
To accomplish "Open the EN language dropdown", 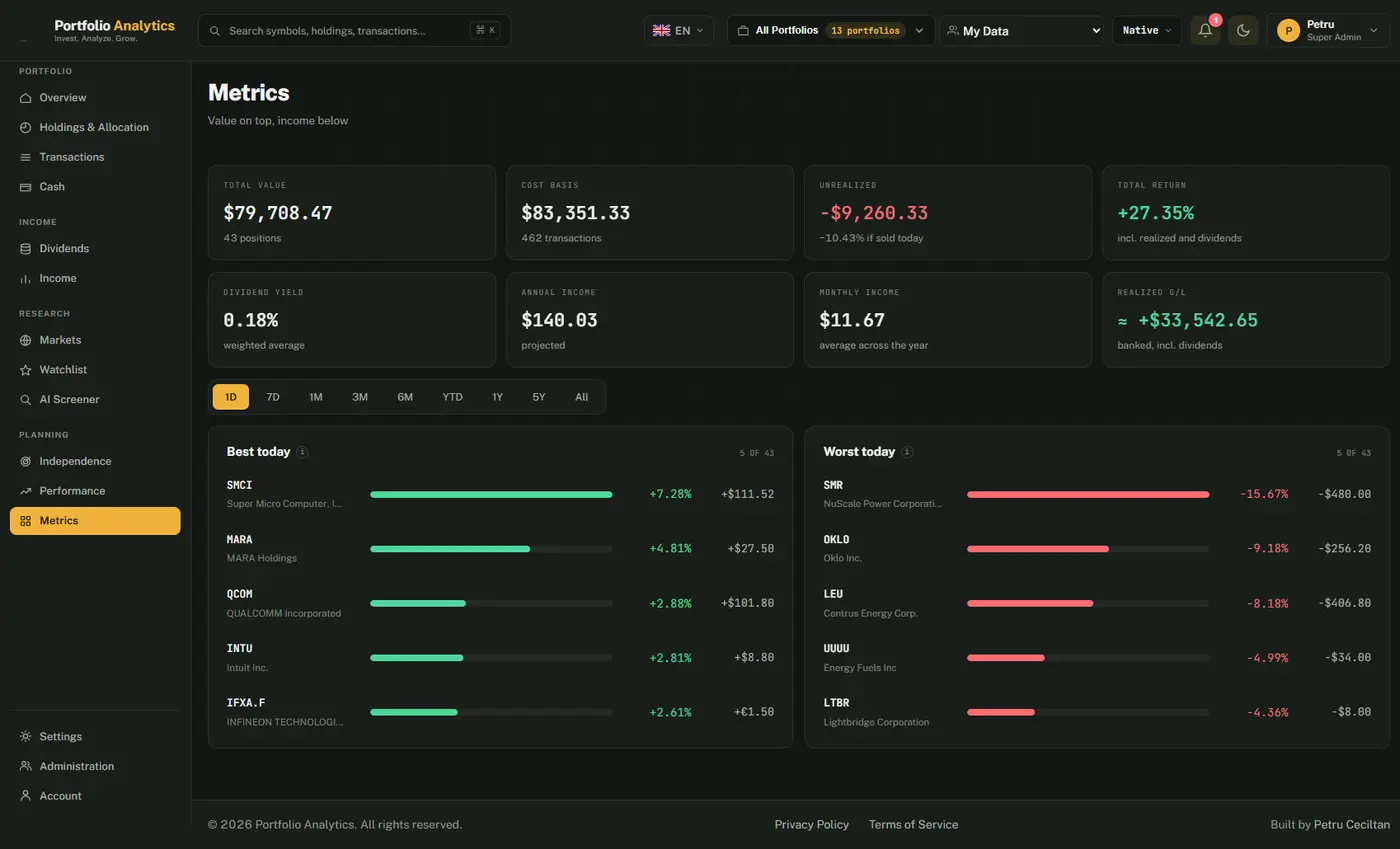I will pyautogui.click(x=679, y=30).
